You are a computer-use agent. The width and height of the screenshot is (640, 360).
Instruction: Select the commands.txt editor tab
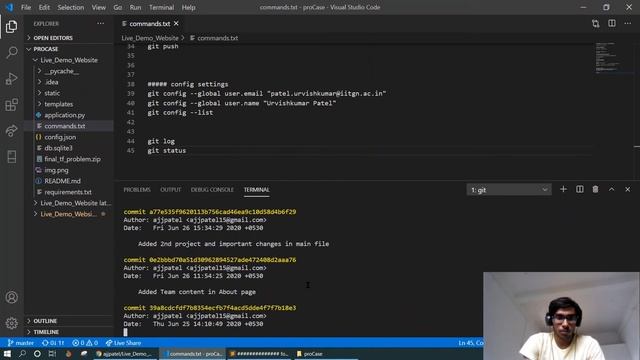coord(149,24)
